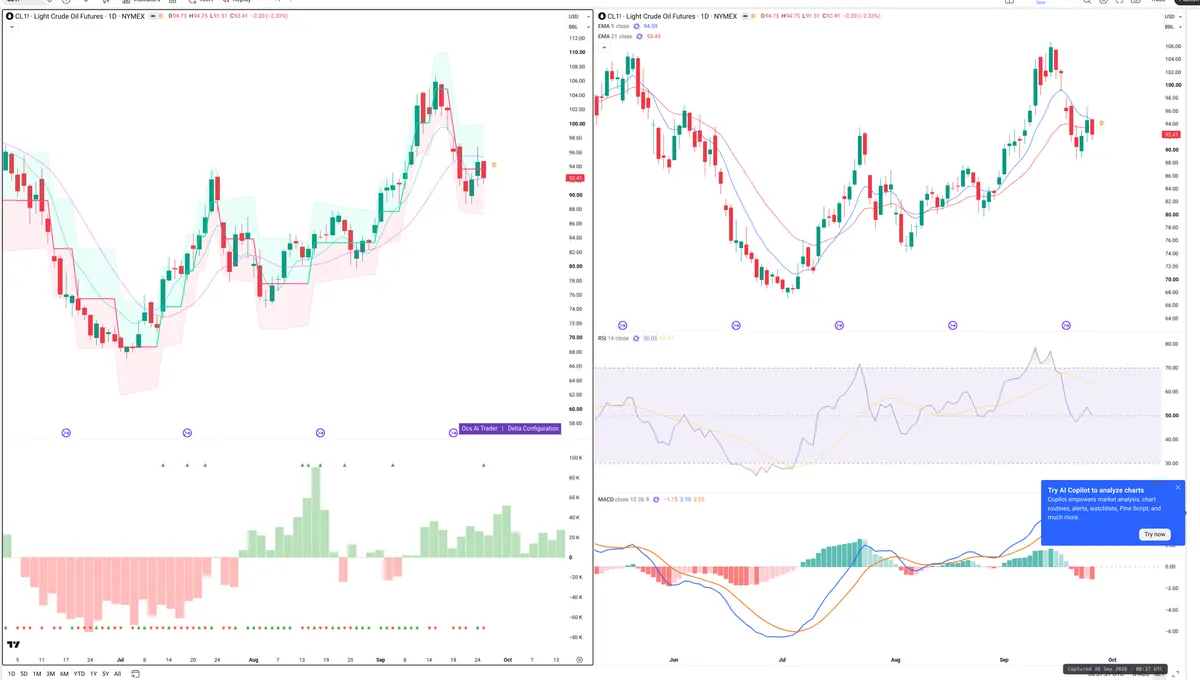Select the 1D time range
Image resolution: width=1200 pixels, height=680 pixels.
(x=12, y=674)
